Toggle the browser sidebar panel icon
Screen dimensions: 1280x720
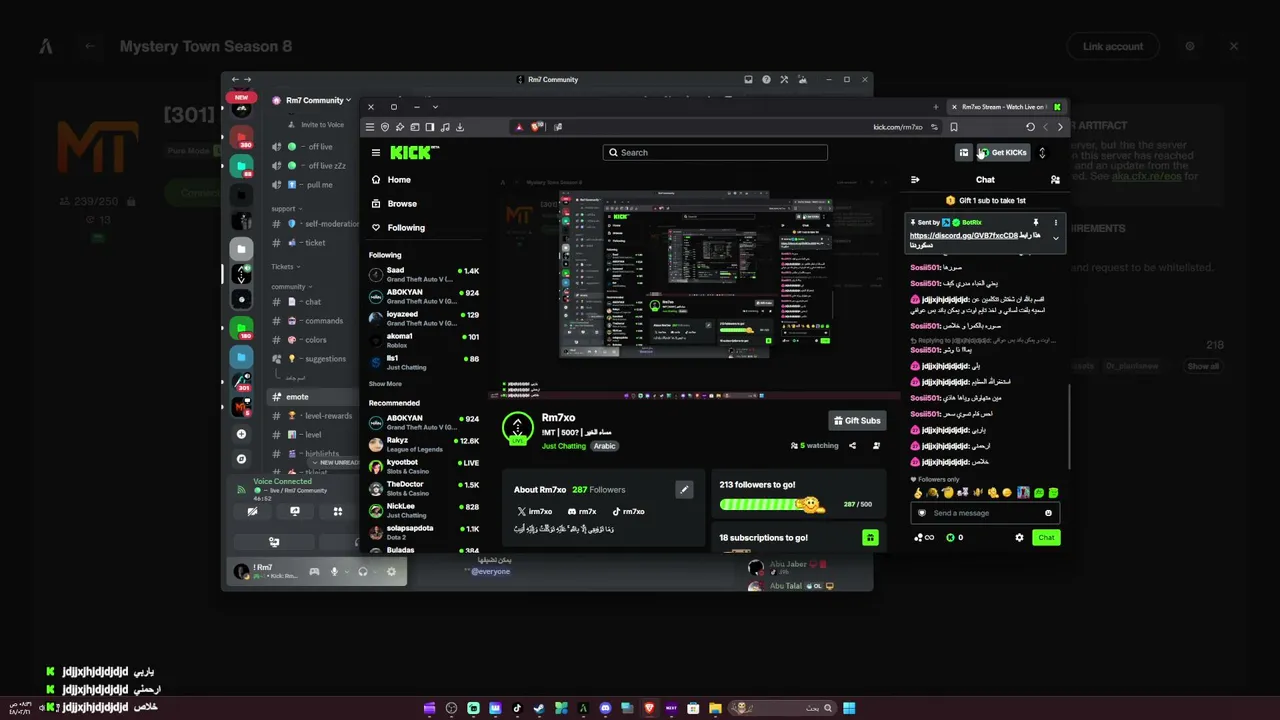point(430,127)
